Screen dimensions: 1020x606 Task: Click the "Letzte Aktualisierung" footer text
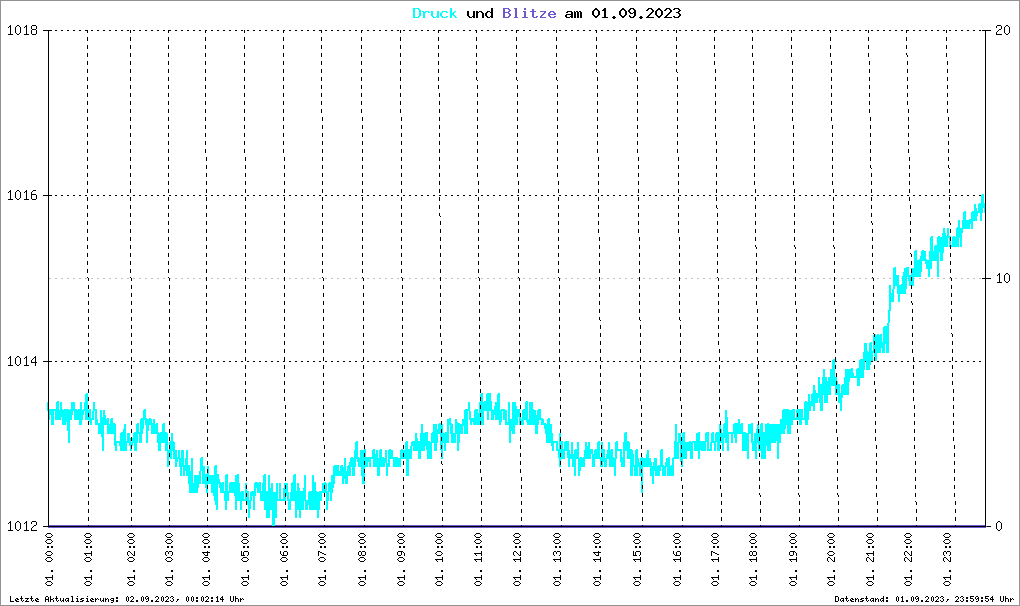[126, 598]
